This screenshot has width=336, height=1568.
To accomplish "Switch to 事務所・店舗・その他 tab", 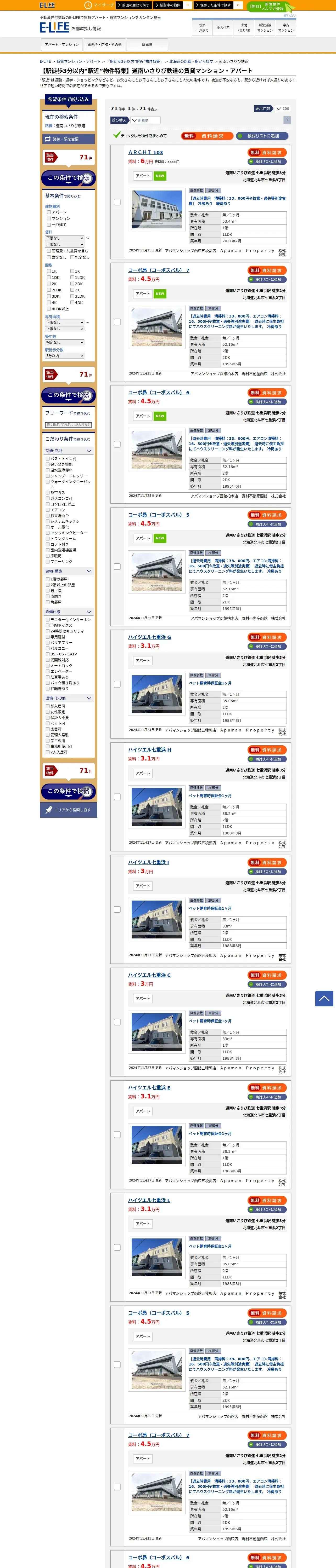I will click(x=104, y=44).
